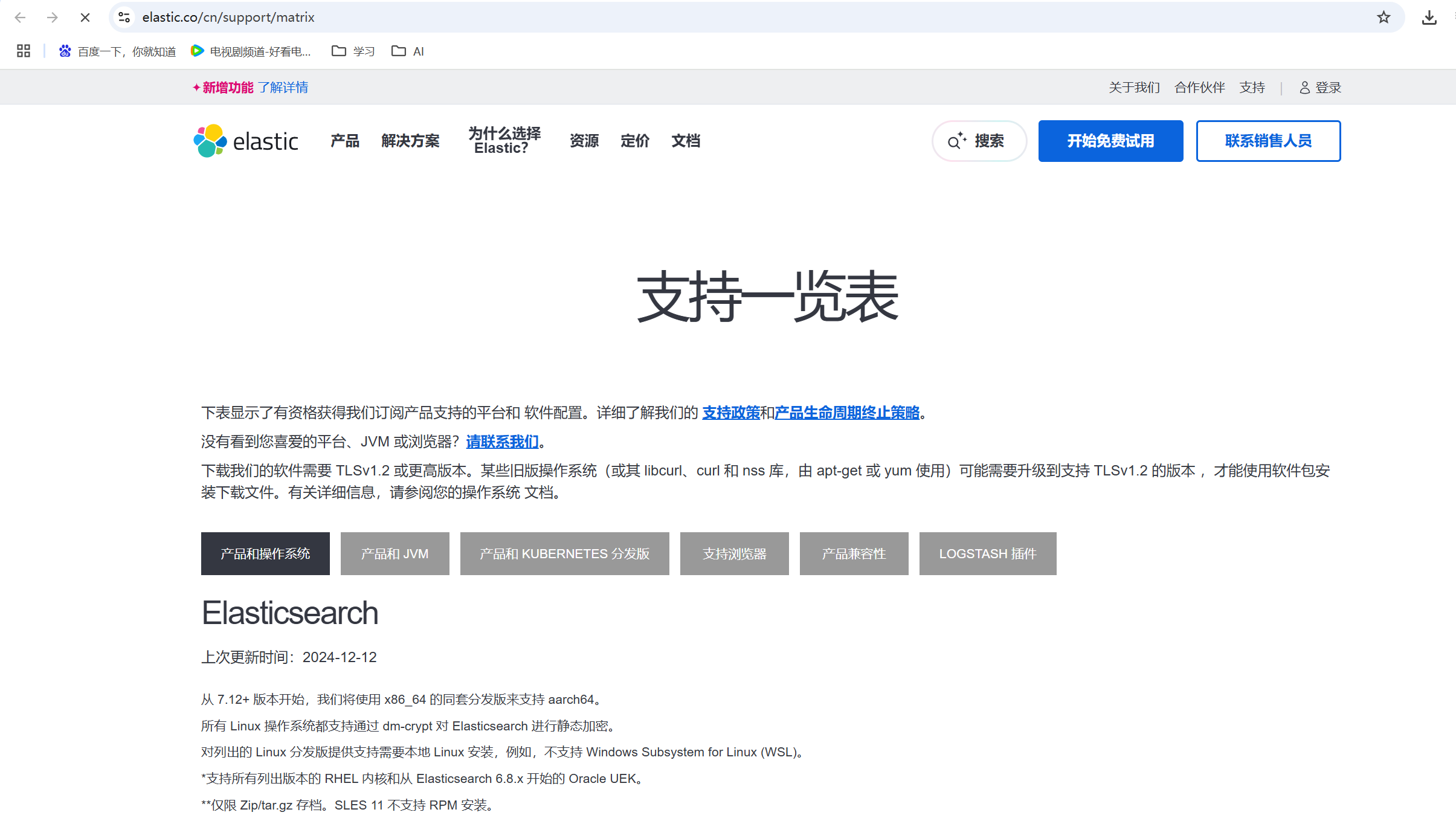This screenshot has height=821, width=1456.
Task: Click the 登录 login link
Action: [1320, 88]
